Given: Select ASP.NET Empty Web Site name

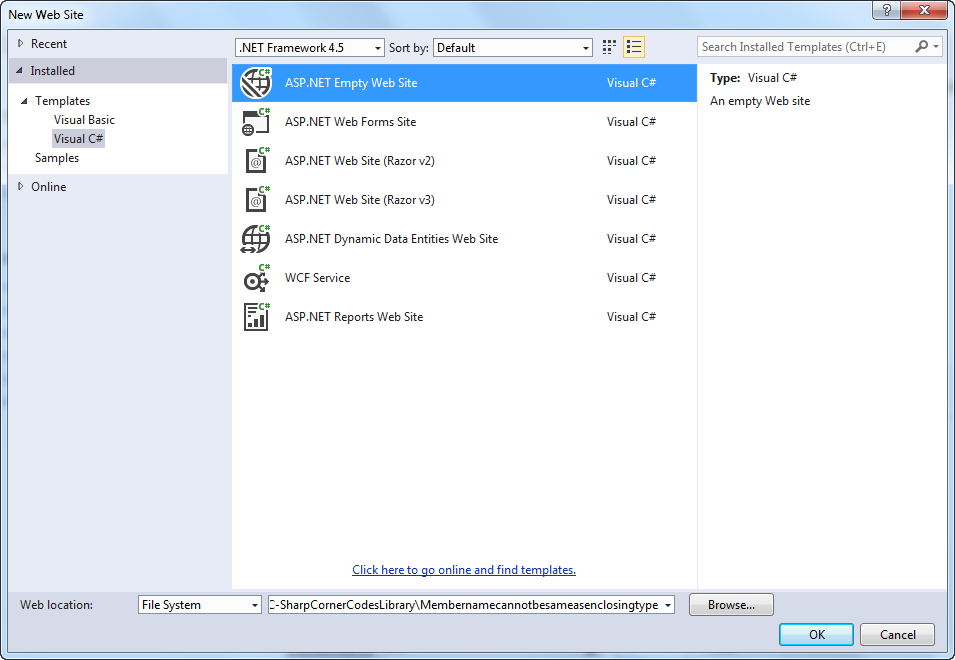Looking at the screenshot, I should (351, 83).
